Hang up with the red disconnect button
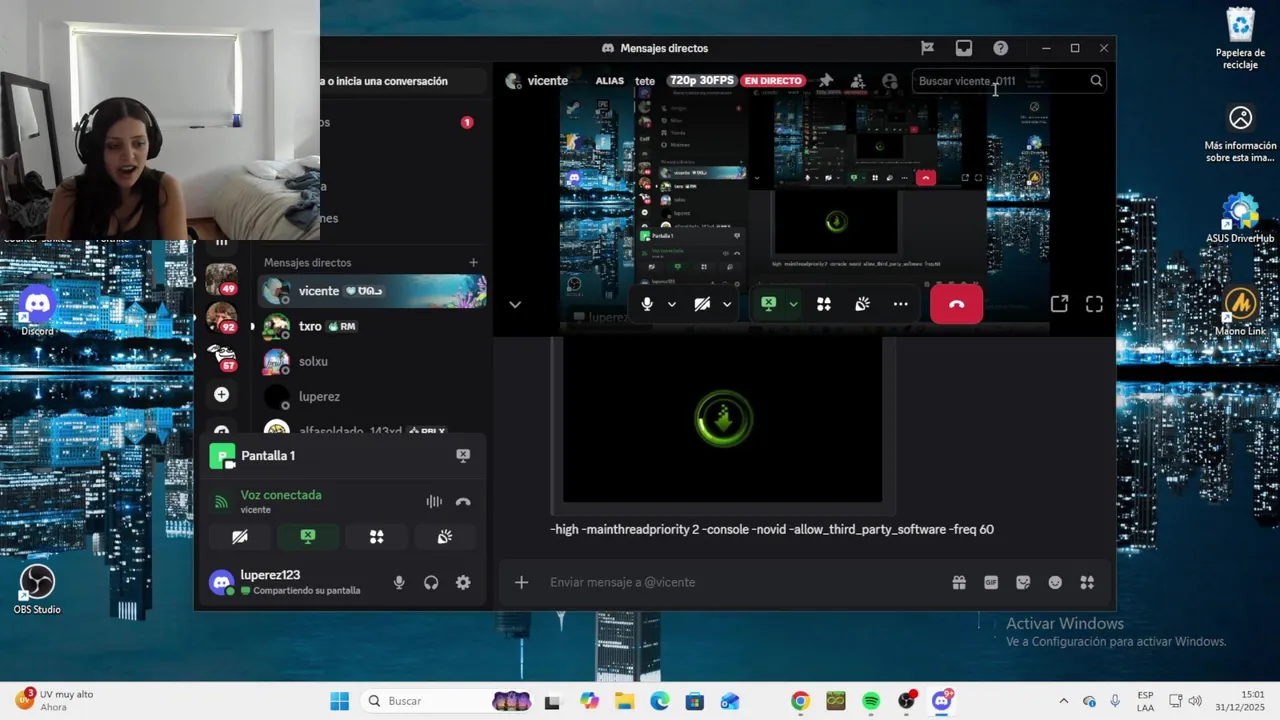The image size is (1280, 720). [x=956, y=304]
